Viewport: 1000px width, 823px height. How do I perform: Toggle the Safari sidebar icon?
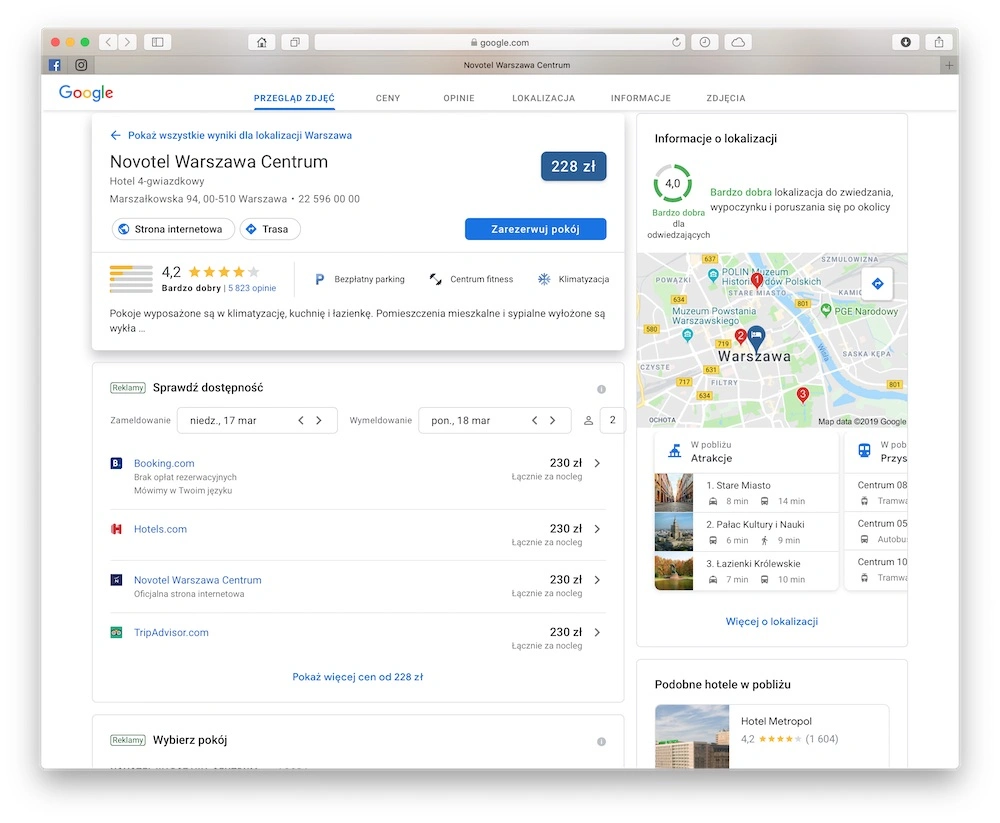[158, 42]
